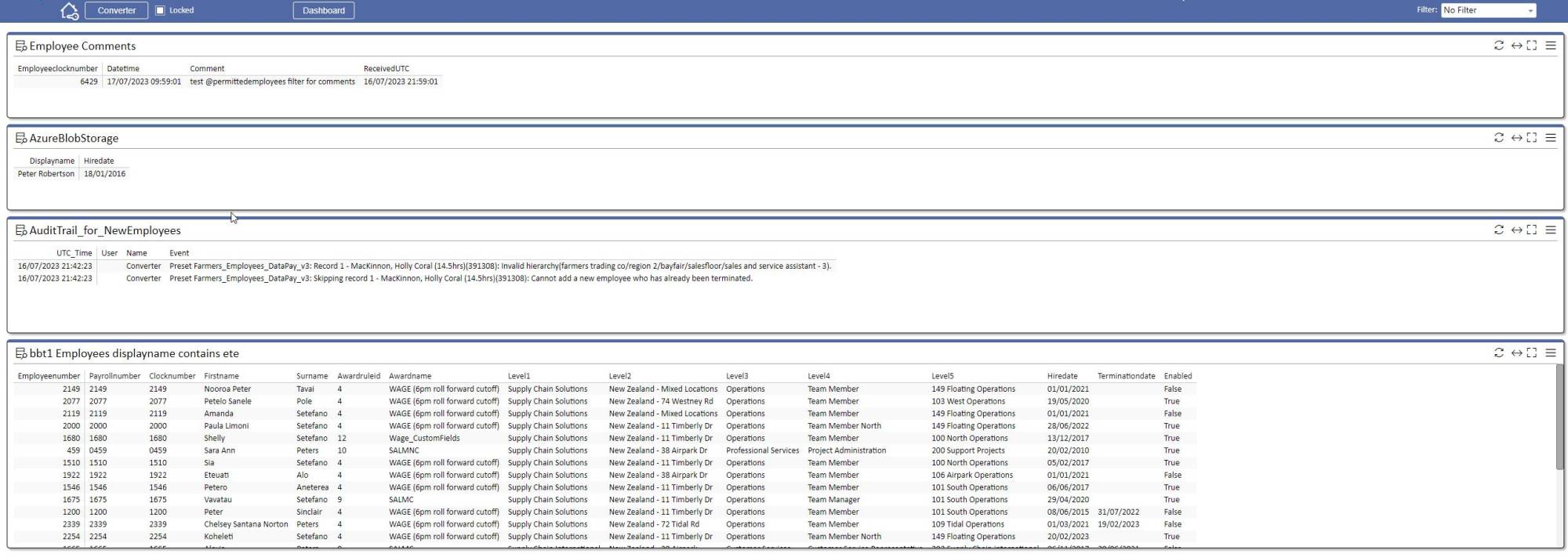This screenshot has width=1568, height=557.
Task: Expand Employee Comments panel to fullscreen
Action: point(1532,45)
